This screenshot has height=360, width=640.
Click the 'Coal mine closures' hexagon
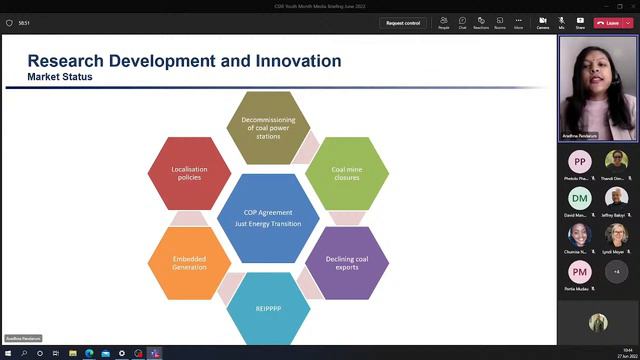(347, 173)
